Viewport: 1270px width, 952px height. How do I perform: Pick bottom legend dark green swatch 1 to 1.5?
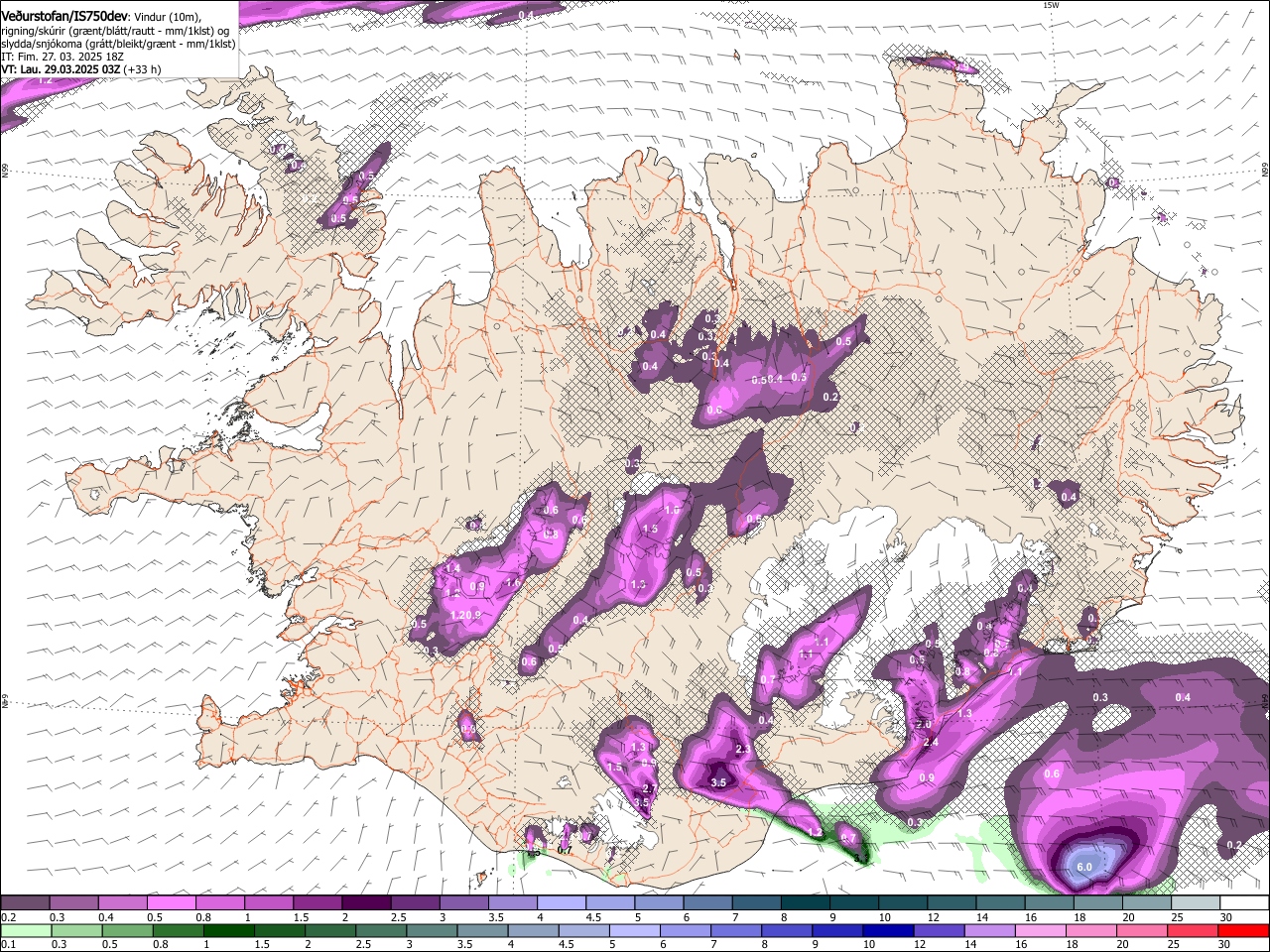pyautogui.click(x=228, y=930)
